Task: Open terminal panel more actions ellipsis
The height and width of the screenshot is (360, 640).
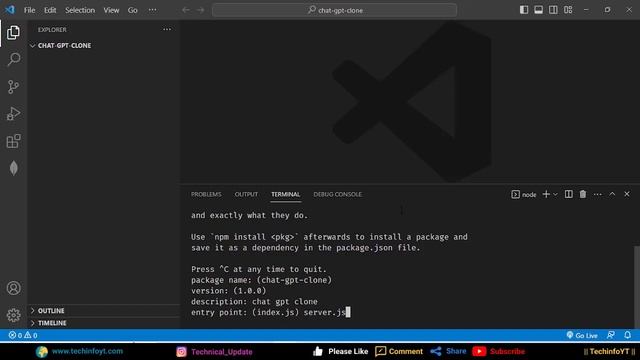Action: point(598,195)
